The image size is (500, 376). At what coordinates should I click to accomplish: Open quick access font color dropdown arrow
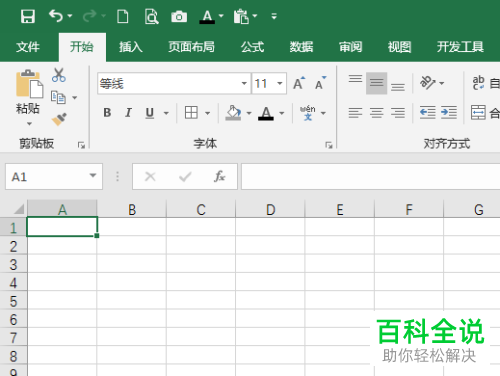coord(221,16)
